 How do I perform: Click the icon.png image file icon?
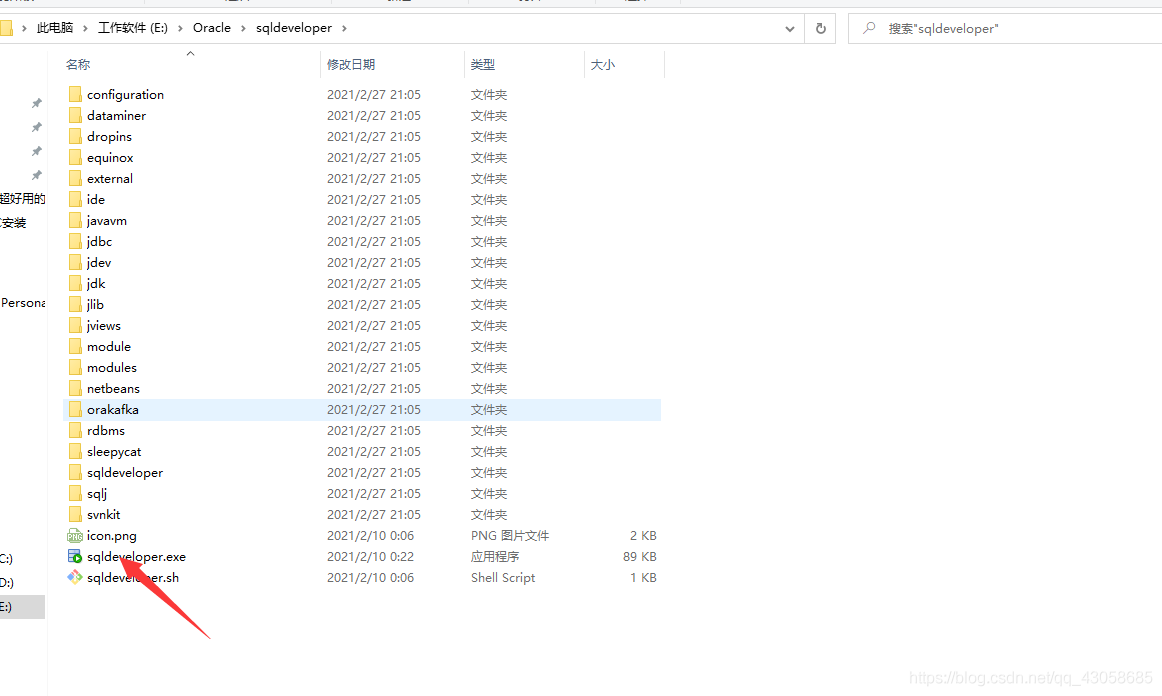tap(75, 535)
